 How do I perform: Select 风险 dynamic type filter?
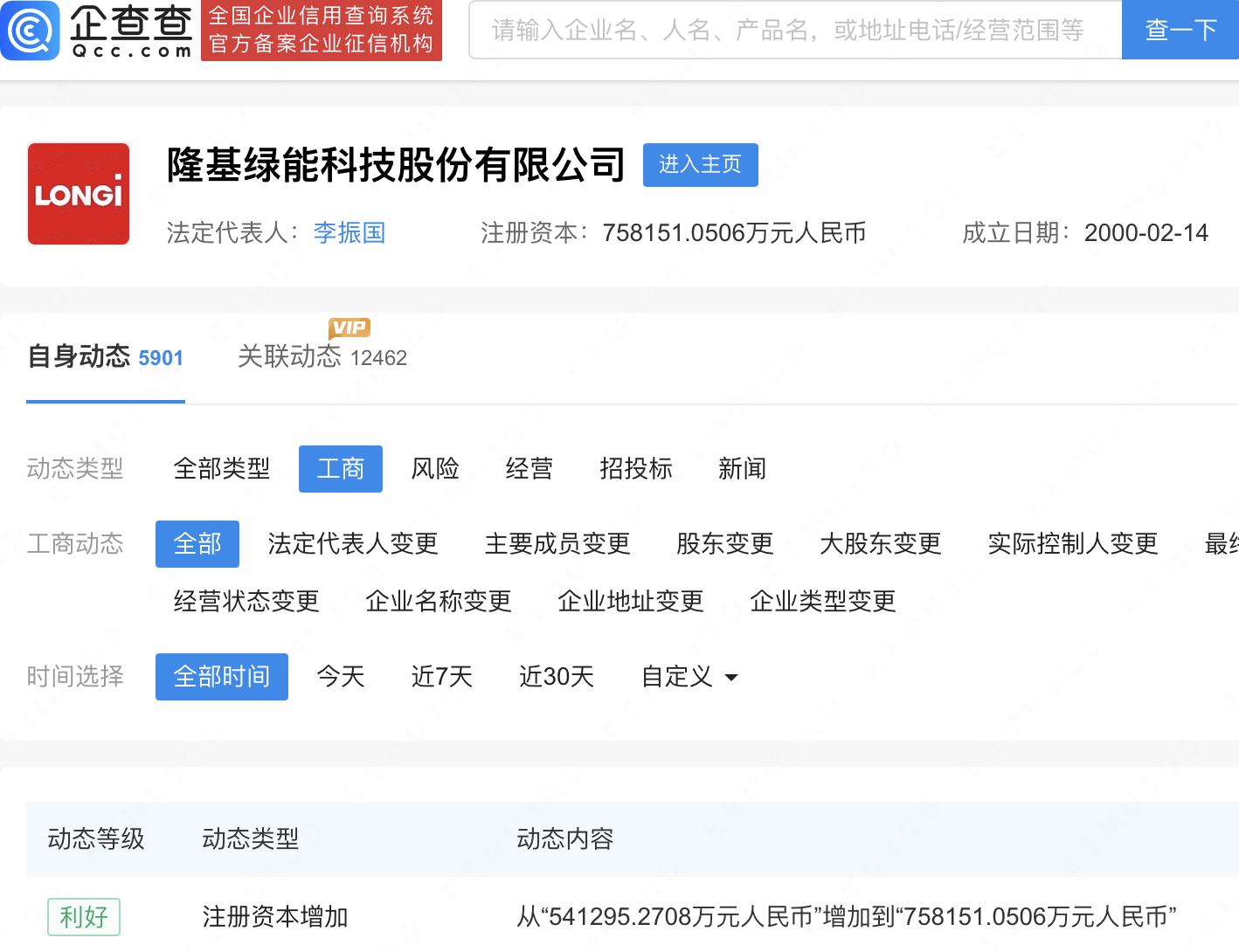coord(435,469)
